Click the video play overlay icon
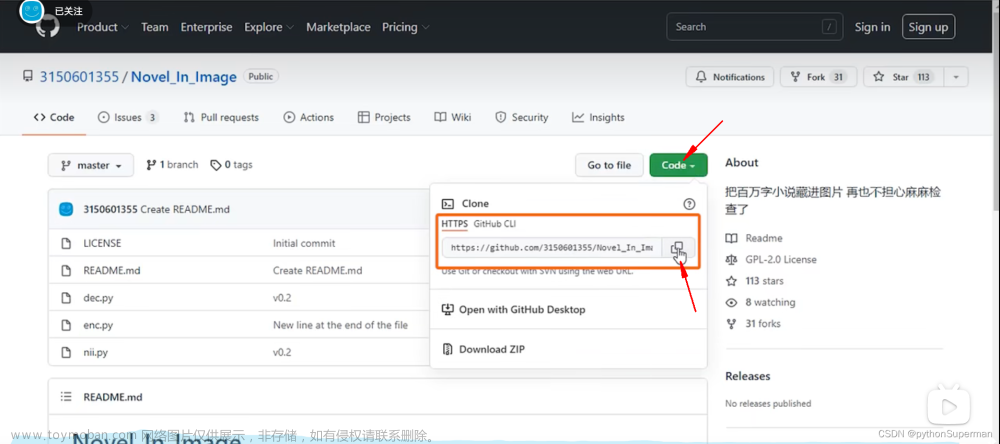This screenshot has width=1000, height=444. click(948, 406)
